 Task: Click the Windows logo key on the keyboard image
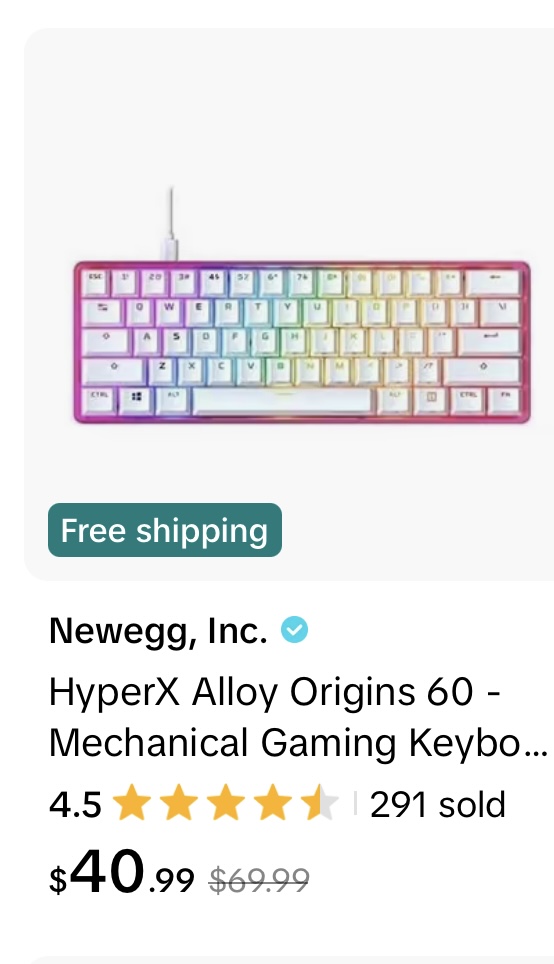coord(137,397)
